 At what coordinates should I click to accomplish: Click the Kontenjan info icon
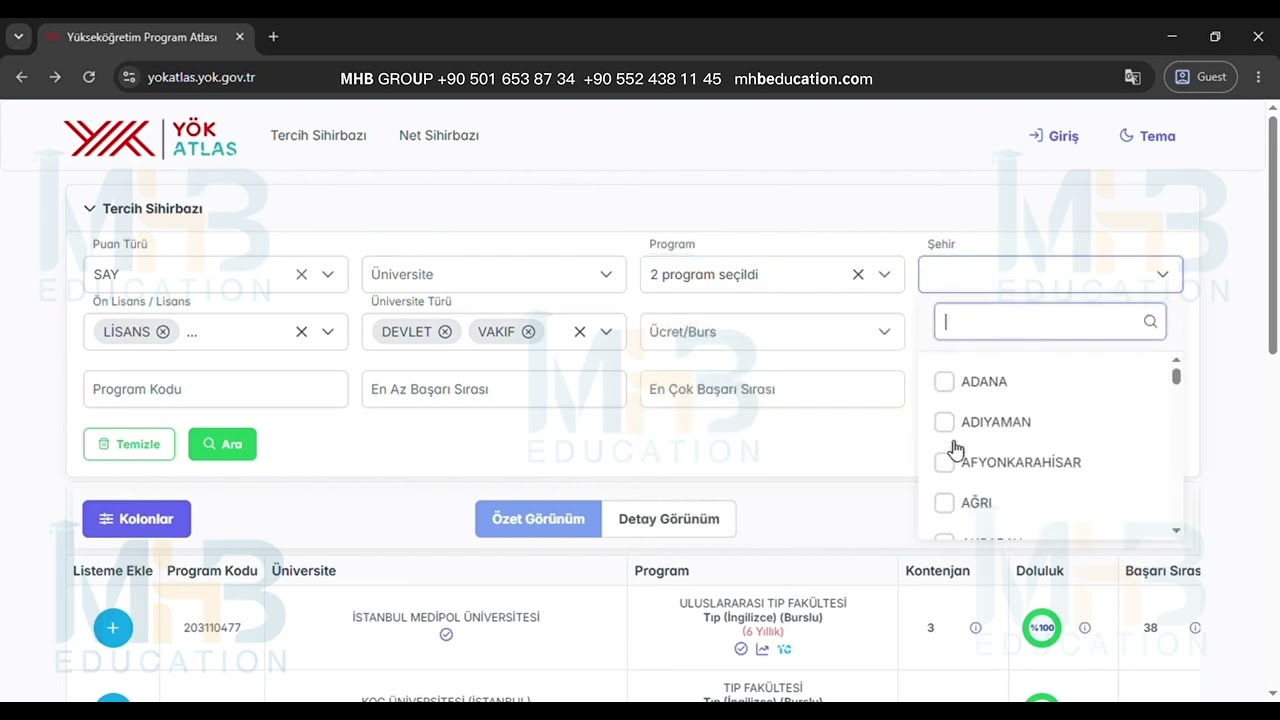pyautogui.click(x=975, y=628)
